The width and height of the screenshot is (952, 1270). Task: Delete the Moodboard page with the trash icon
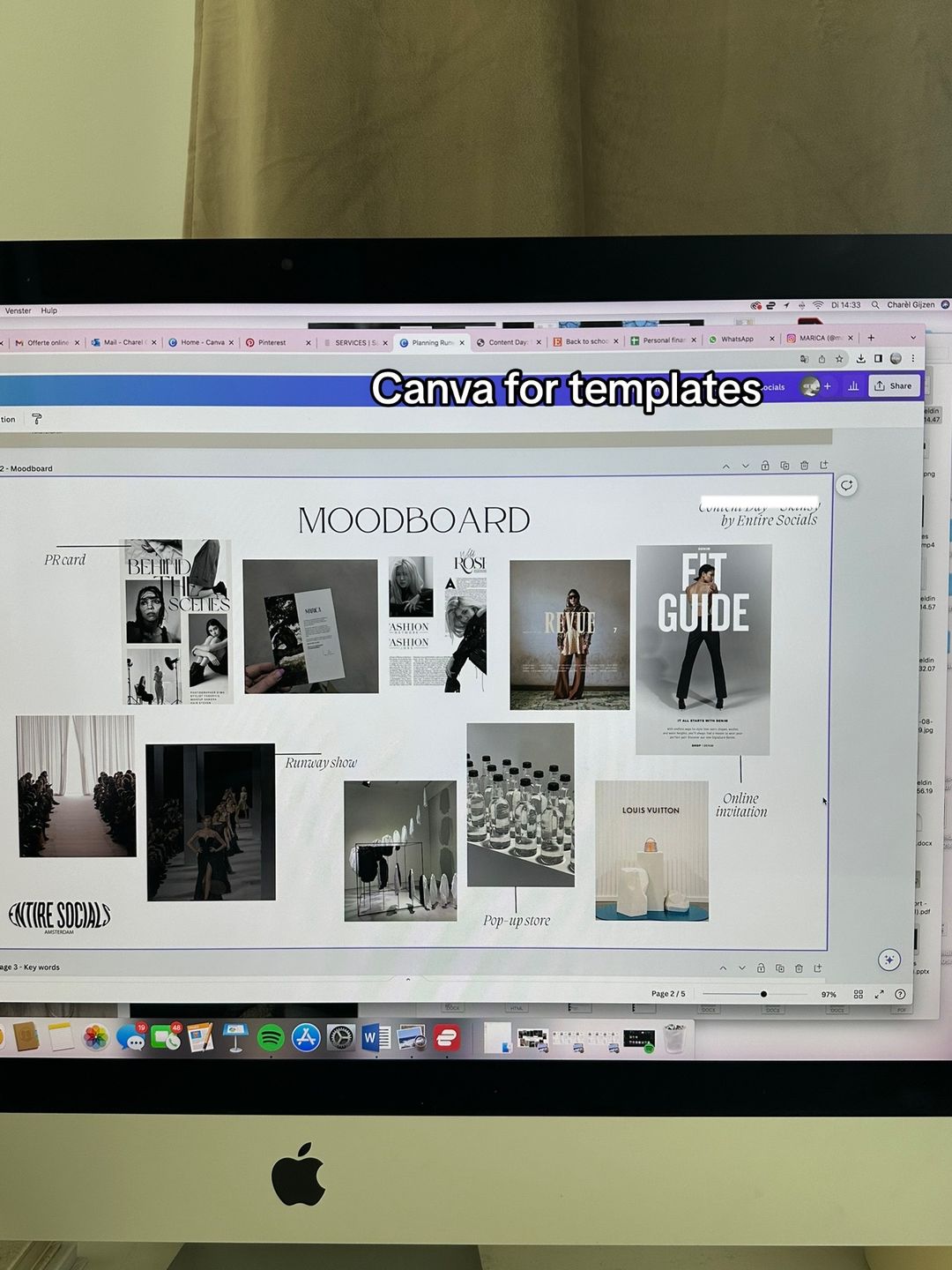click(x=804, y=465)
